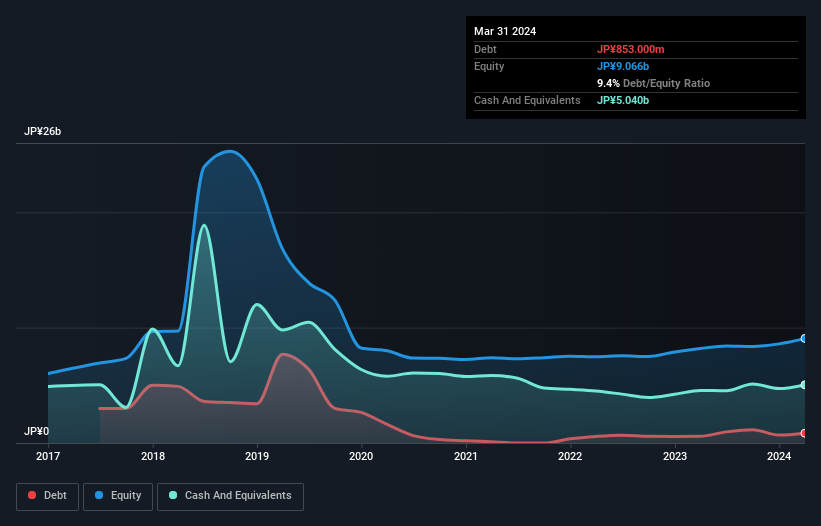The image size is (821, 526).
Task: Click the Mar 31 2024 tooltip date
Action: point(505,31)
